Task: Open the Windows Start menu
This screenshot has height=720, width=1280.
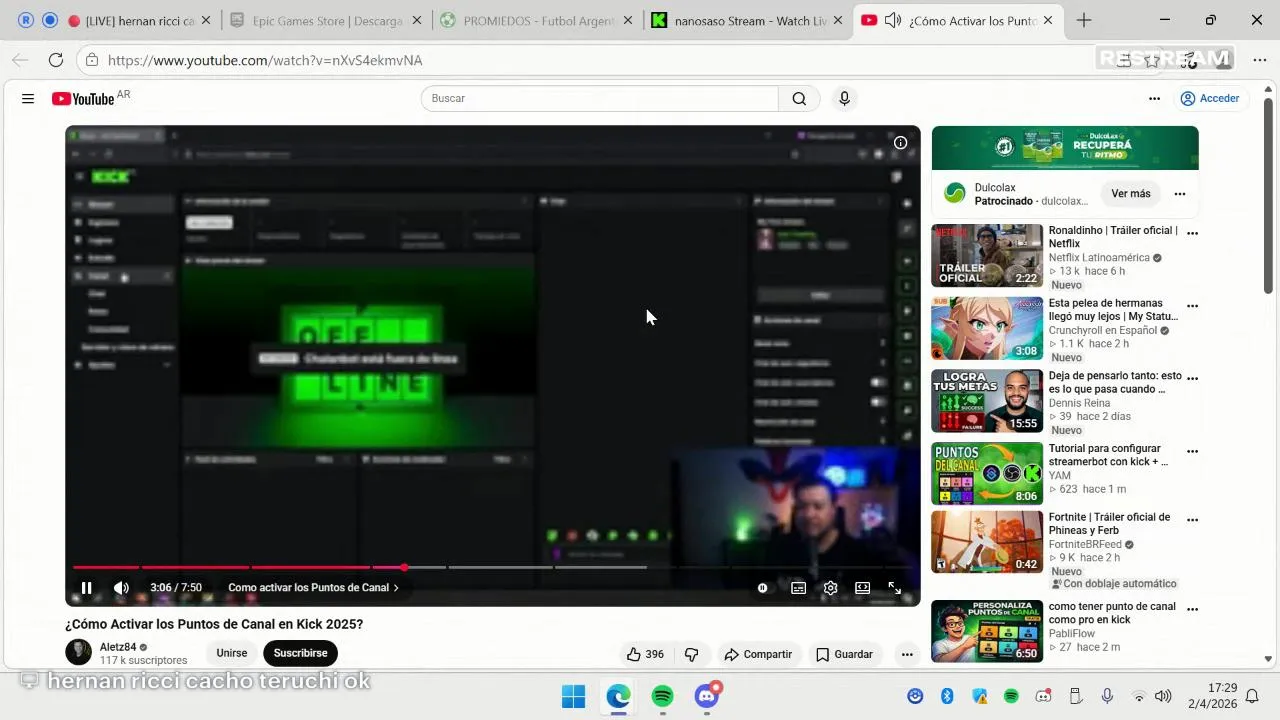Action: [574, 696]
